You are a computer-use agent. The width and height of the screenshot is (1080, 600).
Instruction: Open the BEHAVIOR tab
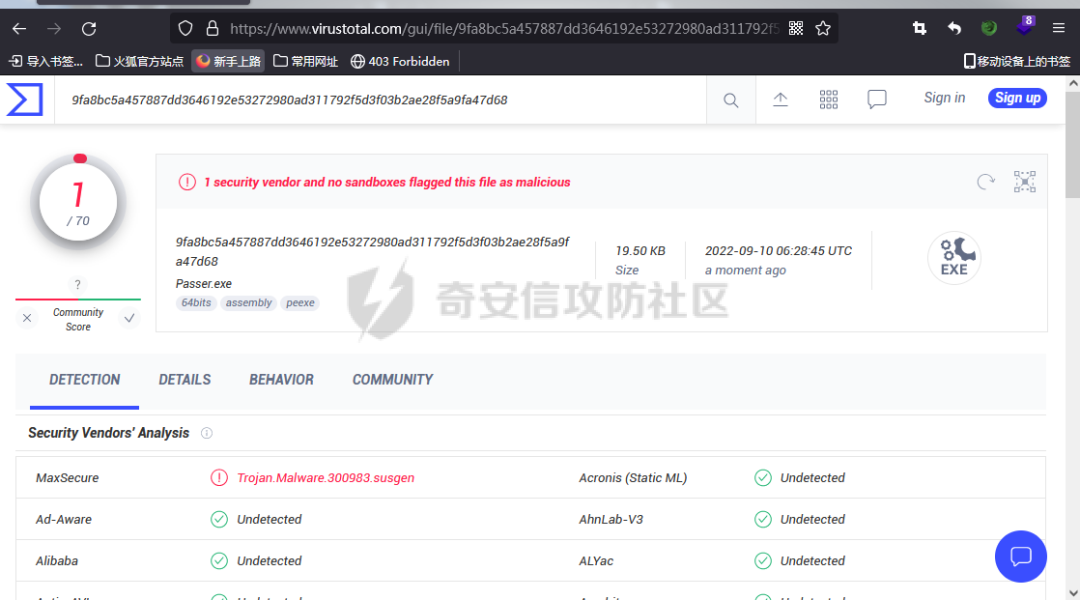[x=281, y=380]
